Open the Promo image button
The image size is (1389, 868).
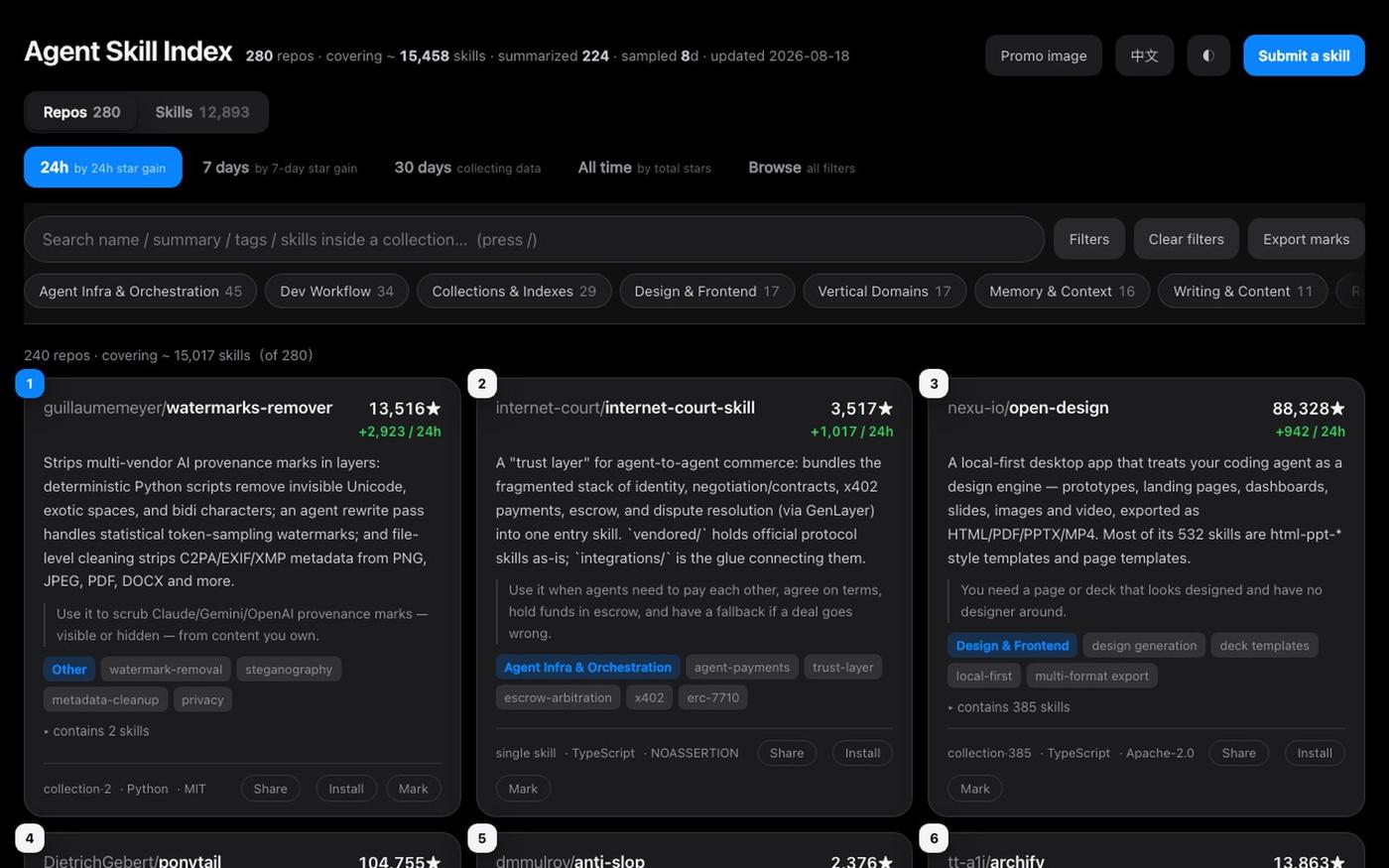(x=1044, y=56)
